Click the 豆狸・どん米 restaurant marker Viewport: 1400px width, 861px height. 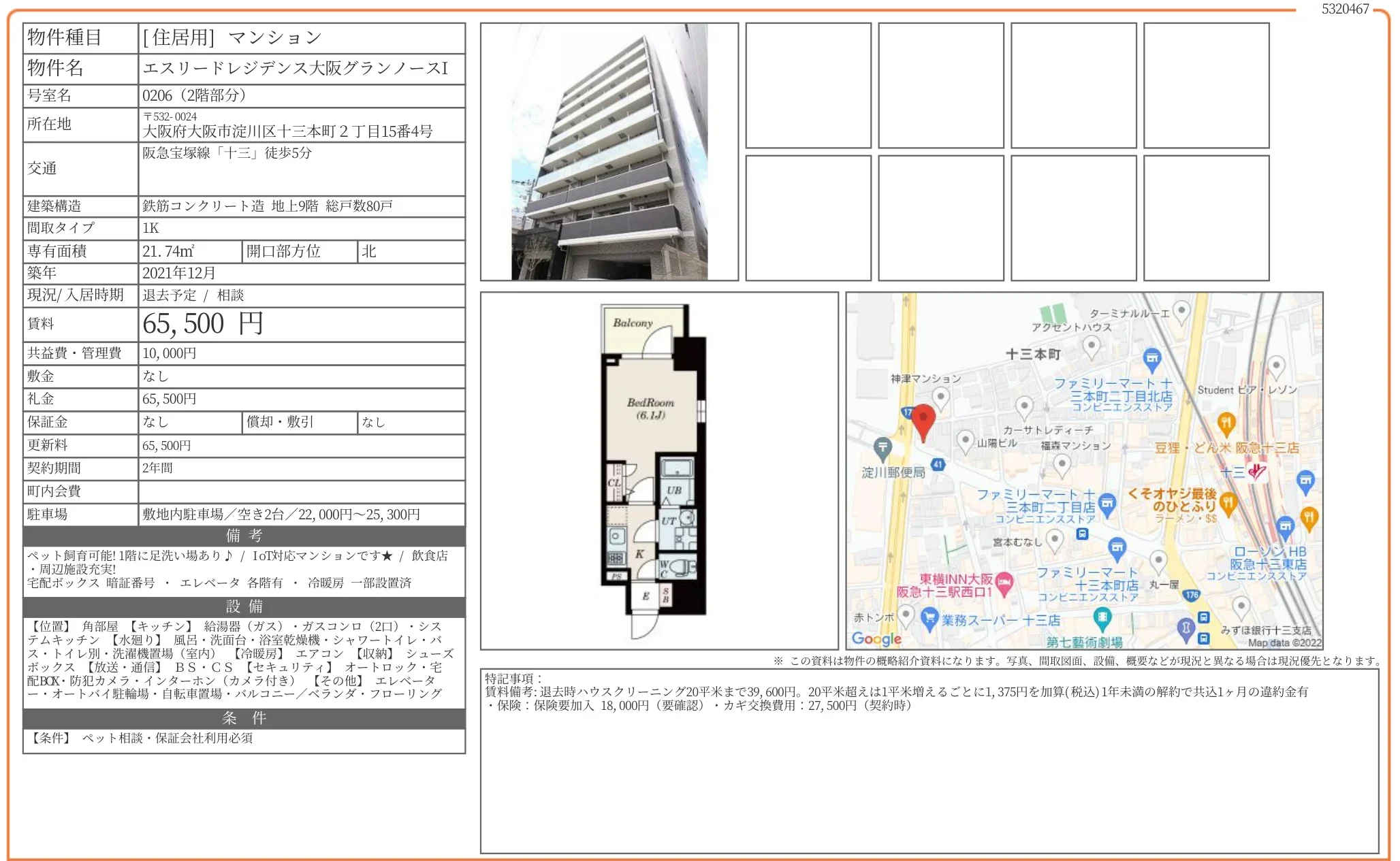point(1226,423)
